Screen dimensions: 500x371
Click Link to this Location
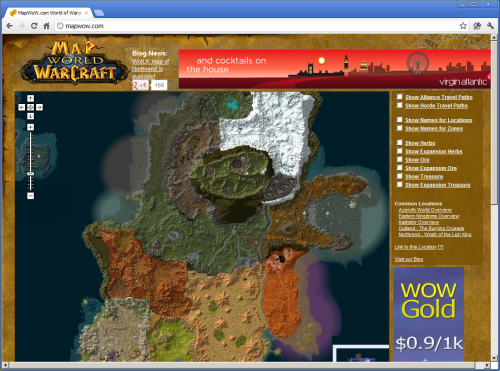(415, 247)
